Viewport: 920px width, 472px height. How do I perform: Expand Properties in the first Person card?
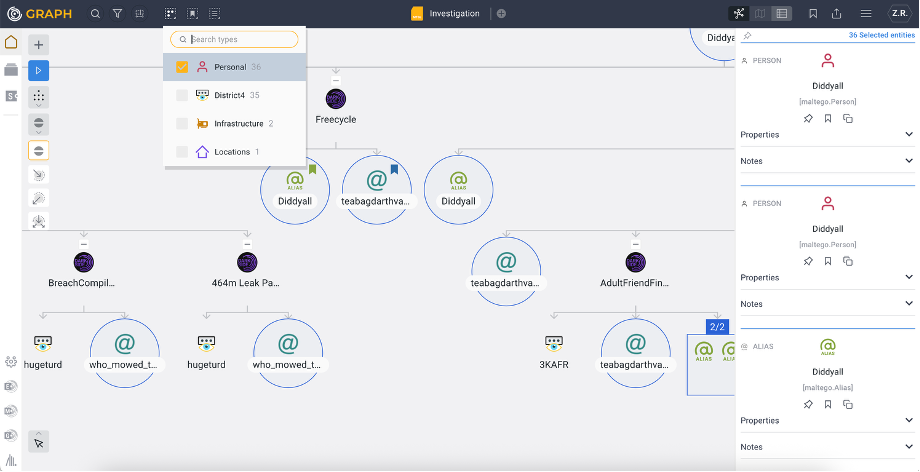click(x=827, y=134)
